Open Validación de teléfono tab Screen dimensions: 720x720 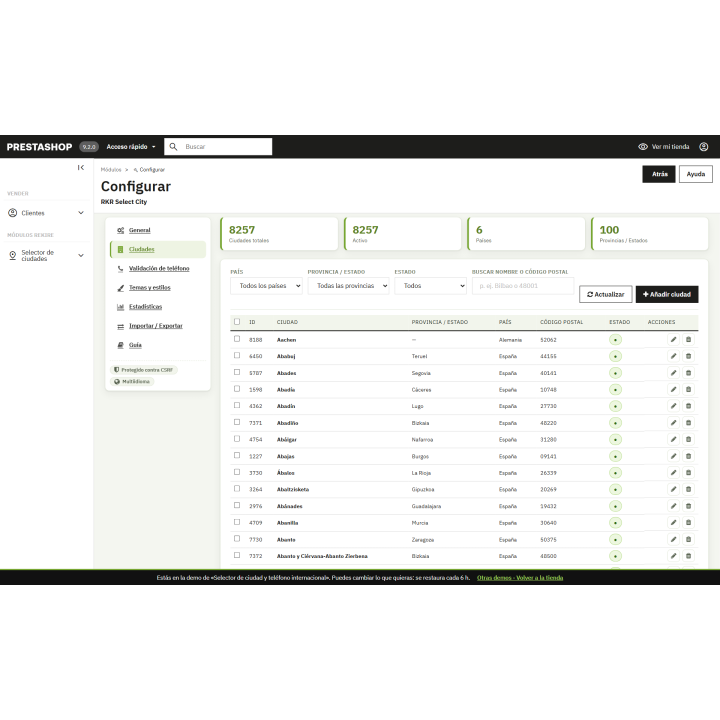click(x=159, y=269)
